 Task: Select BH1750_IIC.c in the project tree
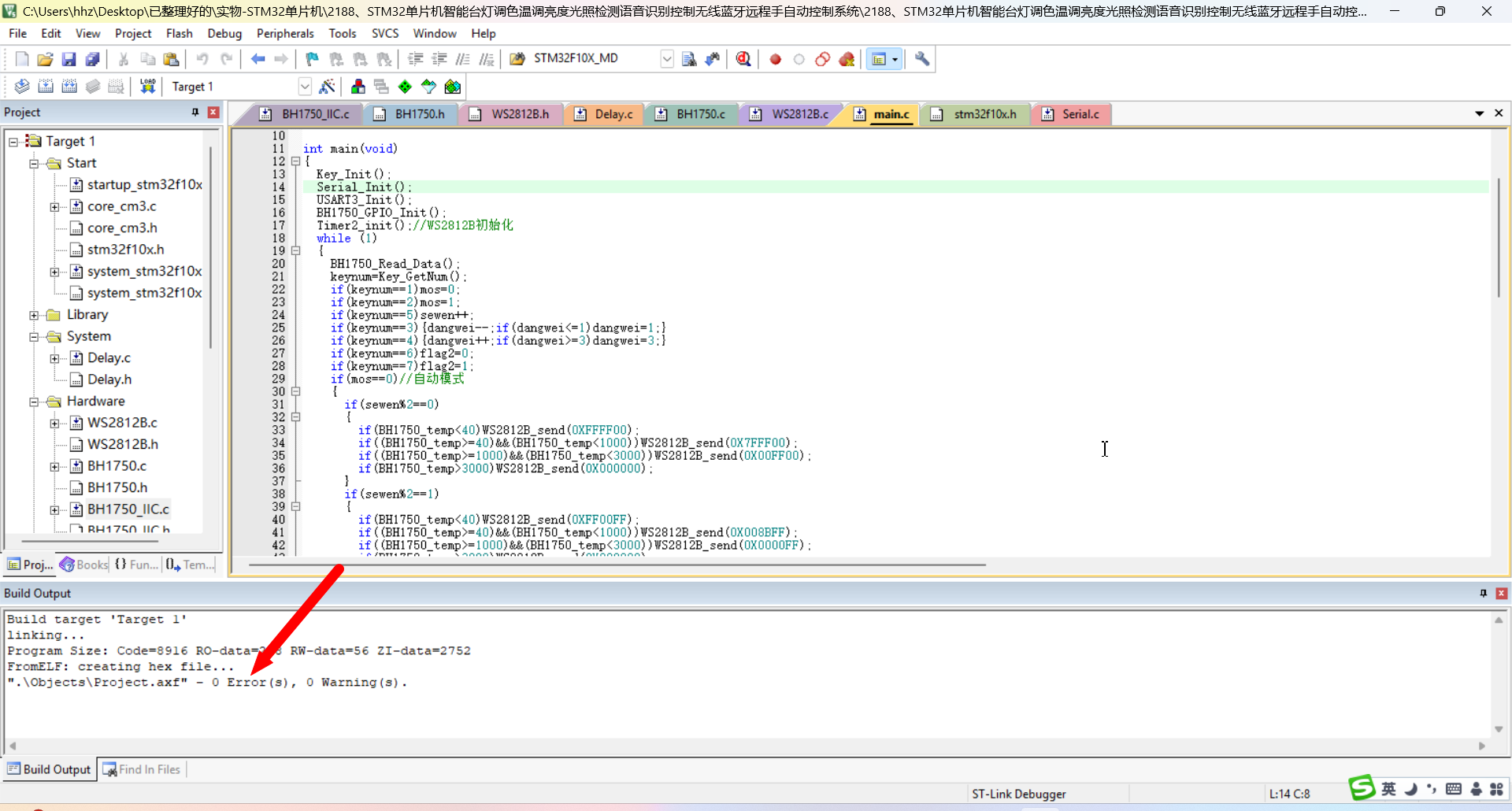pyautogui.click(x=128, y=509)
